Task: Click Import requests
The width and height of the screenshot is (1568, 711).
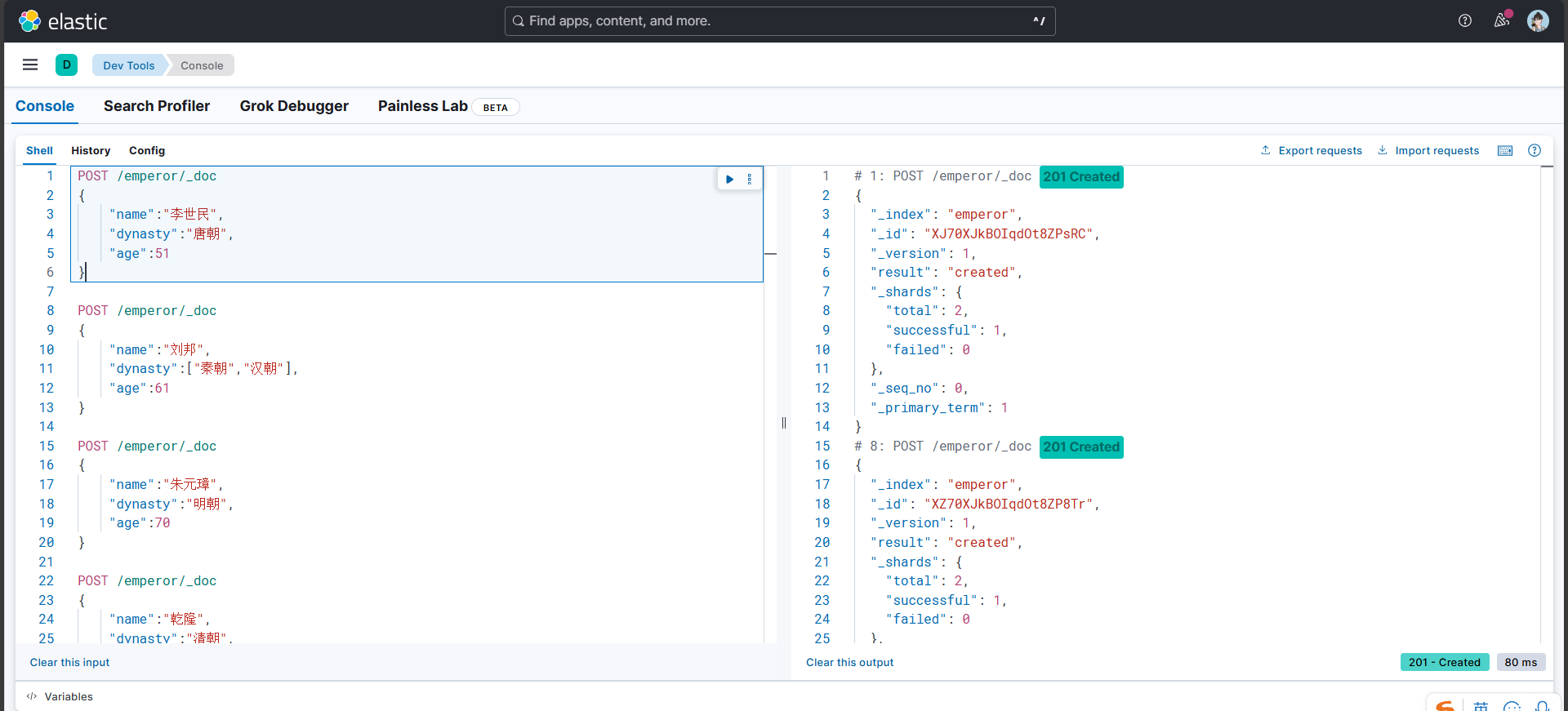Action: pos(1428,151)
